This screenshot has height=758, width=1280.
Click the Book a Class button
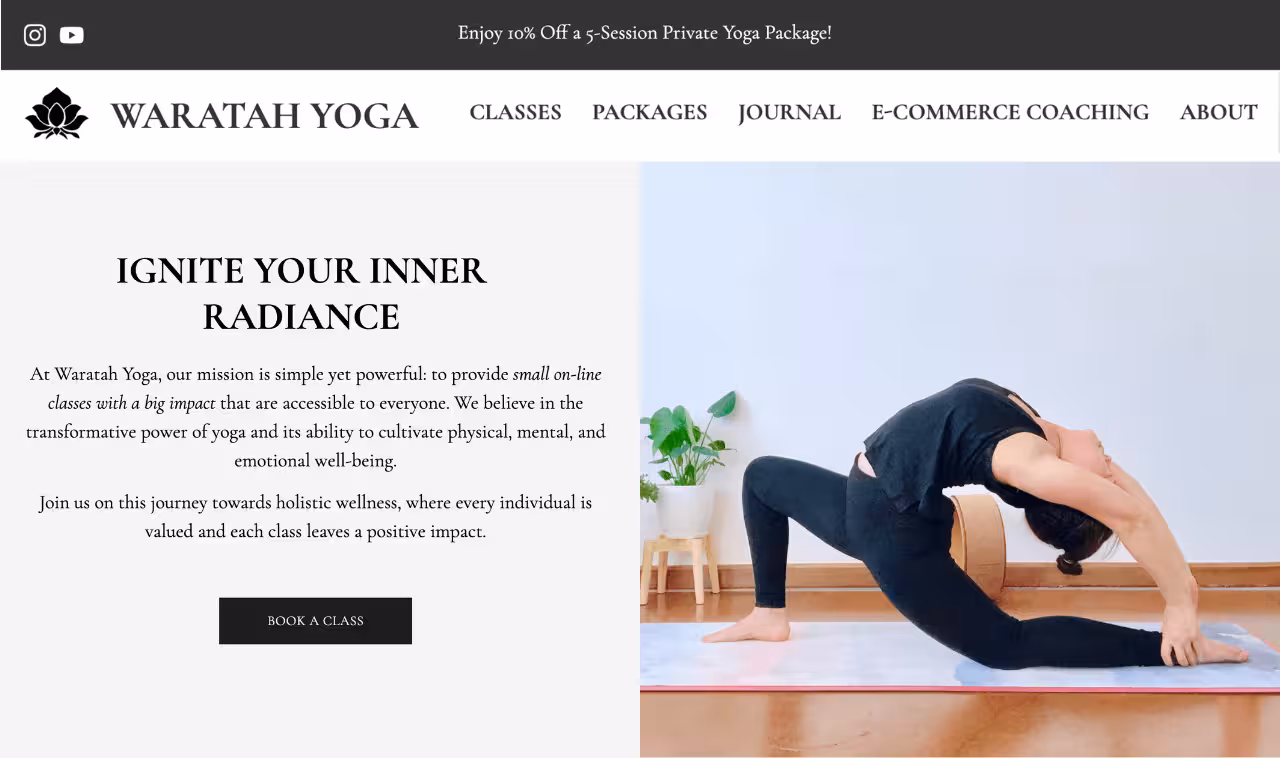315,621
